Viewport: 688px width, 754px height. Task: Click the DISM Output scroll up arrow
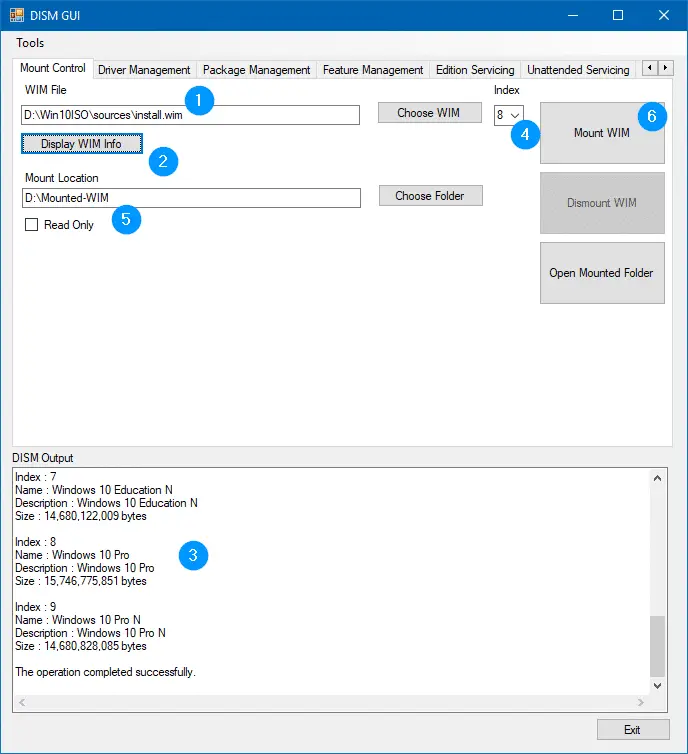[657, 478]
